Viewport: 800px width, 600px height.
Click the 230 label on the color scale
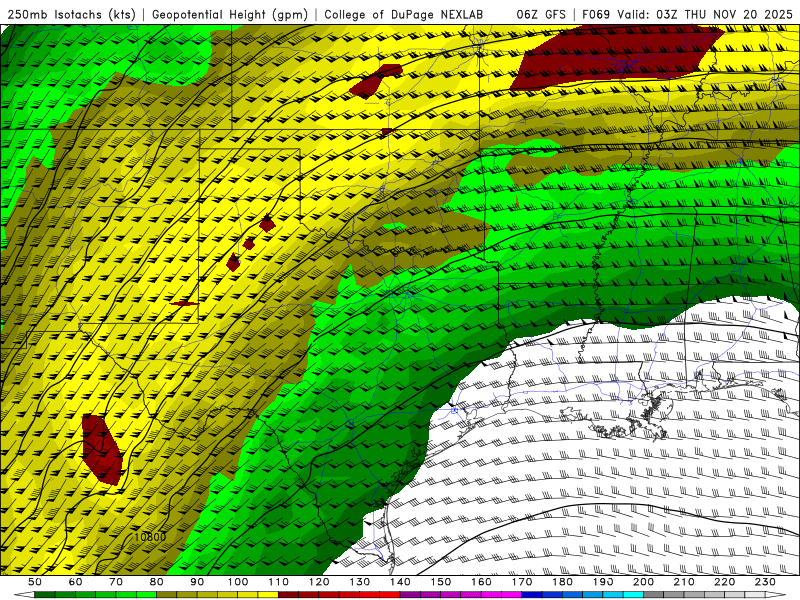765,582
